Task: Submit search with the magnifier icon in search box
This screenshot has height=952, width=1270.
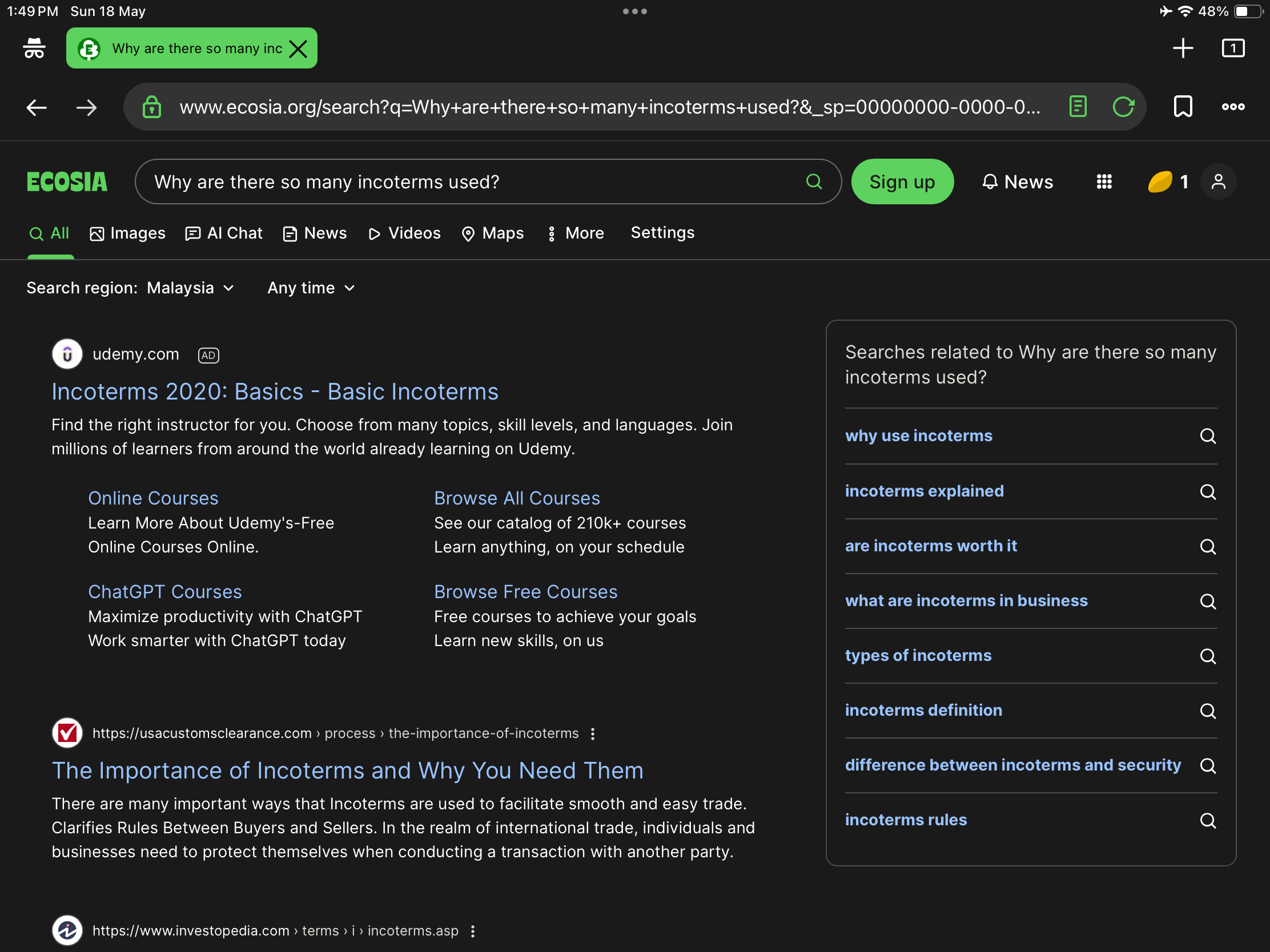Action: pyautogui.click(x=814, y=182)
